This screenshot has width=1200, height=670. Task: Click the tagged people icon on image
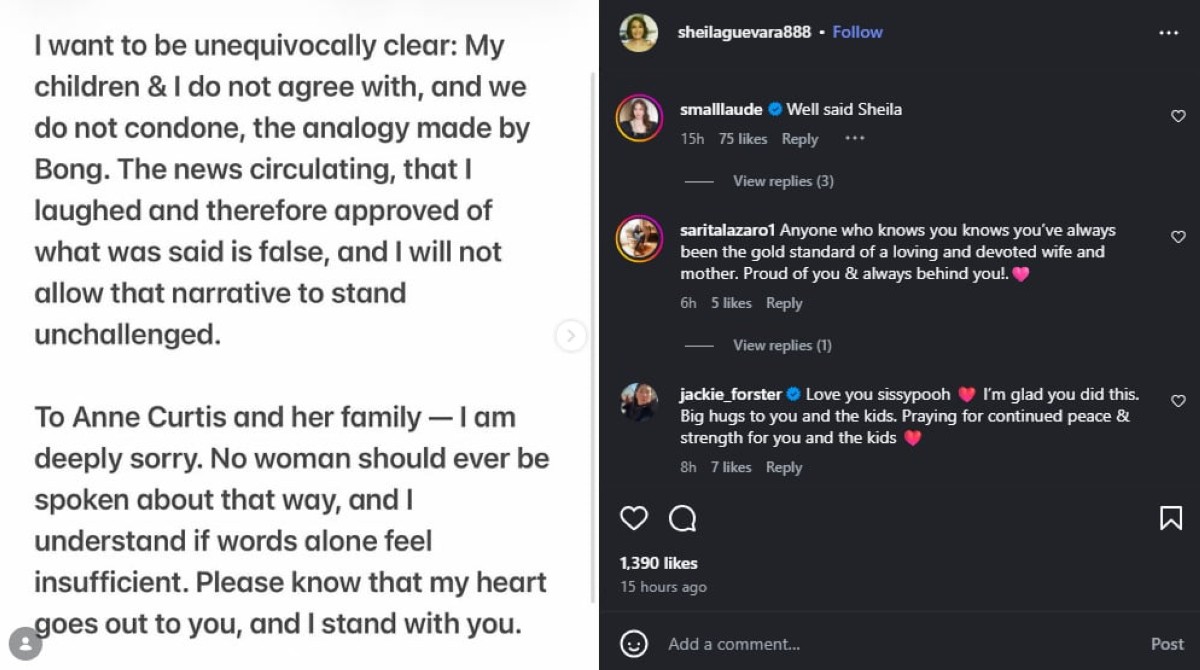pyautogui.click(x=25, y=643)
